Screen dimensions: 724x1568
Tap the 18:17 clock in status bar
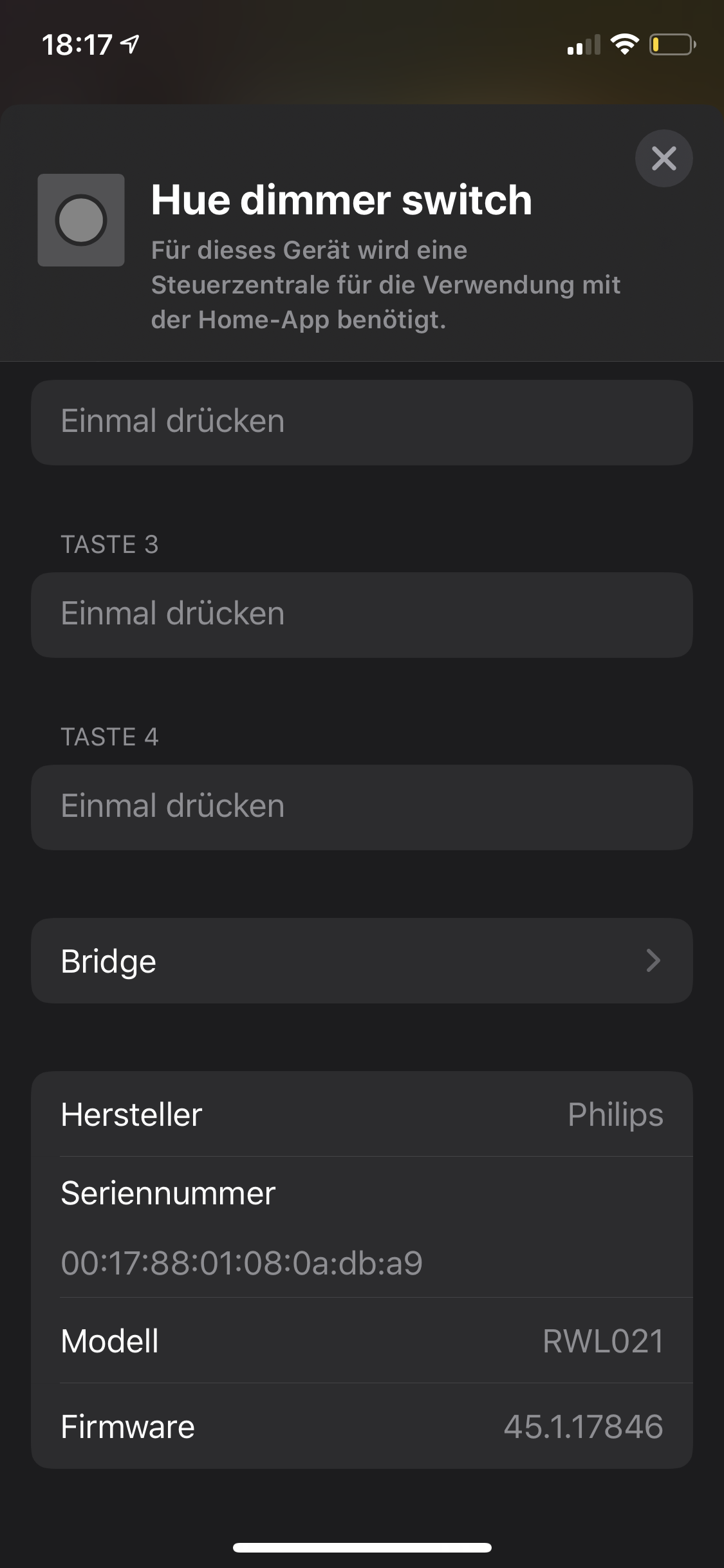click(x=77, y=45)
